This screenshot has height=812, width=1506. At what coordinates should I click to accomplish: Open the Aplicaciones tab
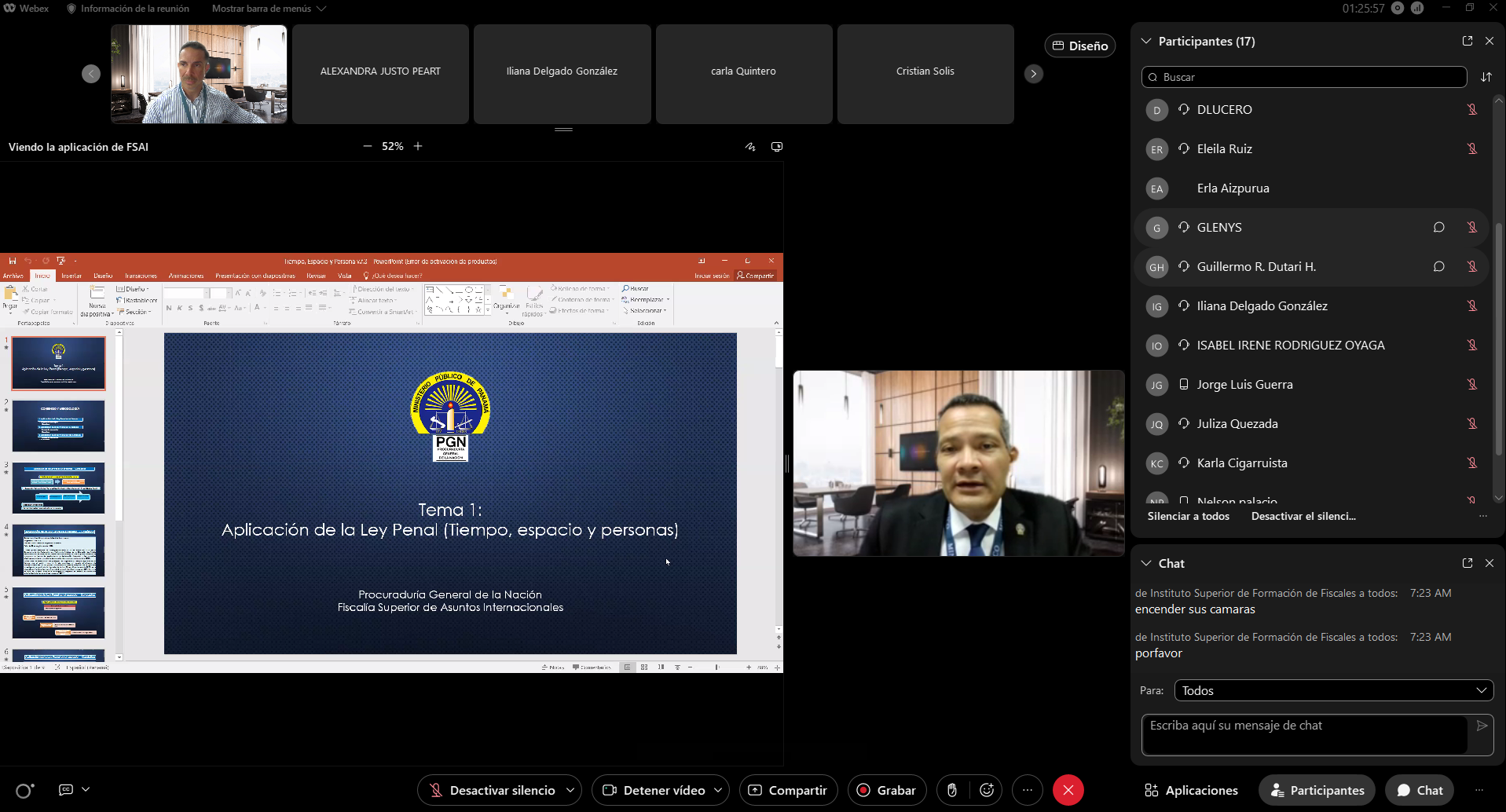point(1191,790)
